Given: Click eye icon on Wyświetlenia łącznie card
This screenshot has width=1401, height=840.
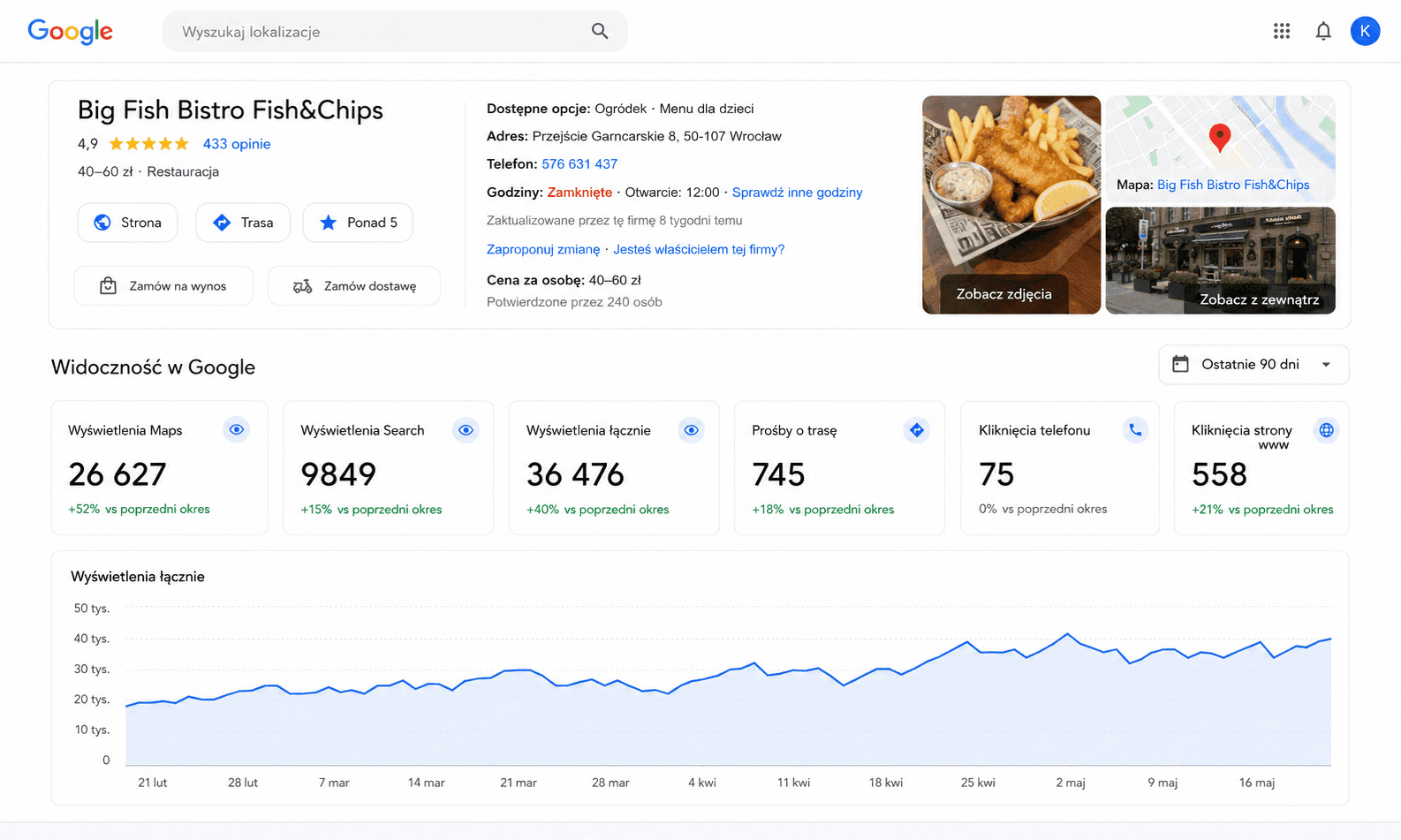Looking at the screenshot, I should click(x=692, y=430).
